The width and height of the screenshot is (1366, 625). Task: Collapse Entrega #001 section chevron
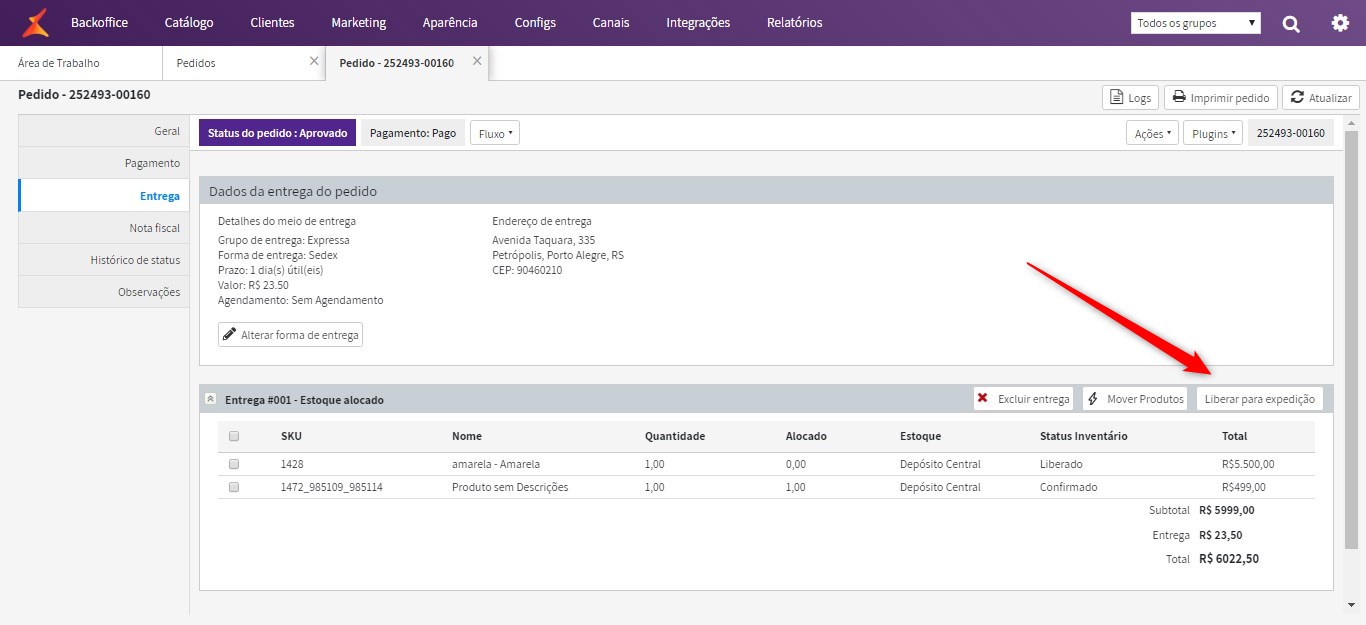tap(210, 398)
